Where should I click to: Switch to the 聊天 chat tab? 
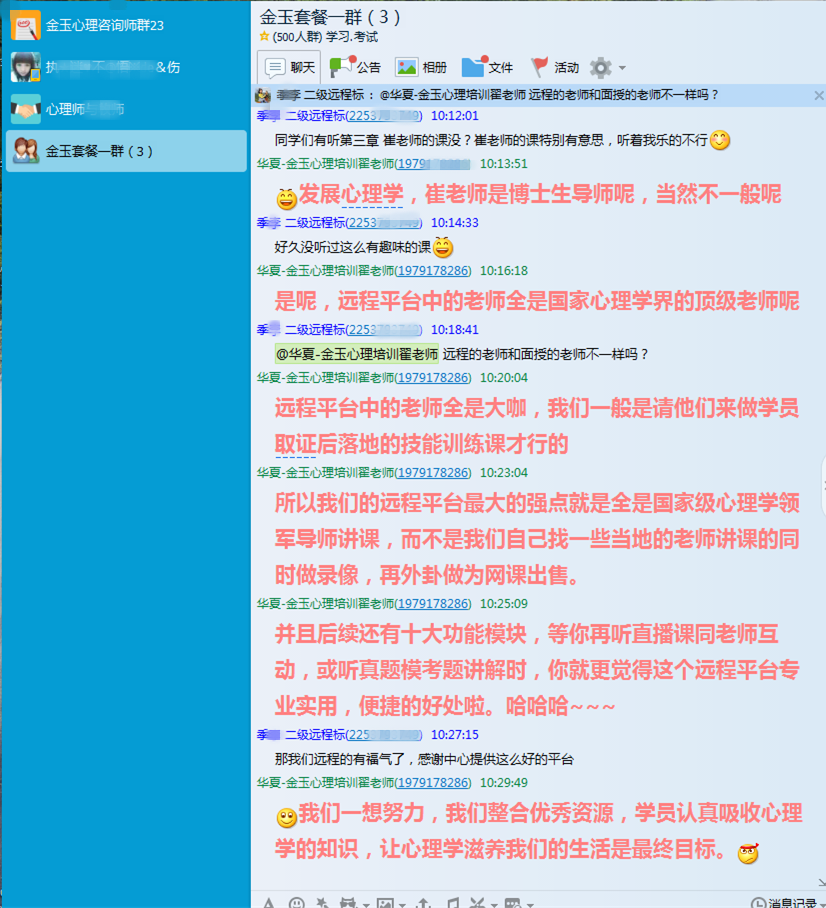click(x=289, y=68)
